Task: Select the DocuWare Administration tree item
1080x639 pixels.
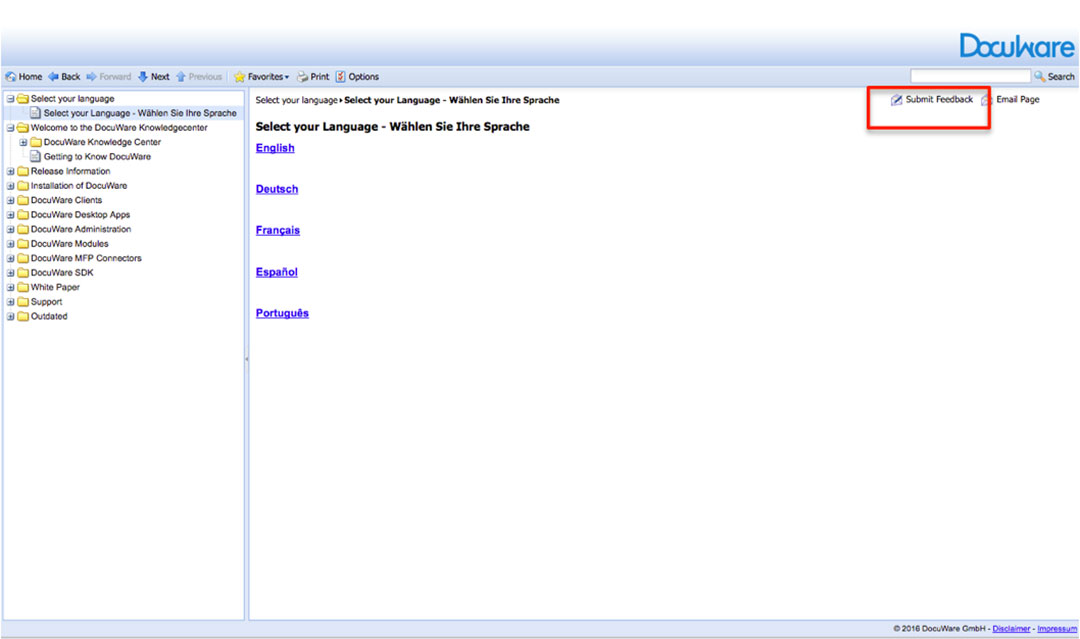Action: (x=81, y=229)
